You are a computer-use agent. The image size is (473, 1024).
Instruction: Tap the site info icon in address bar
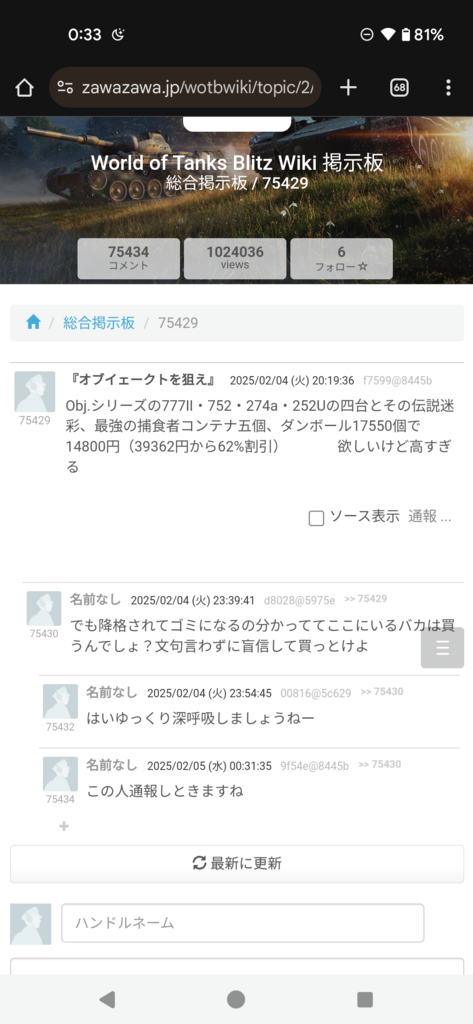coord(65,88)
